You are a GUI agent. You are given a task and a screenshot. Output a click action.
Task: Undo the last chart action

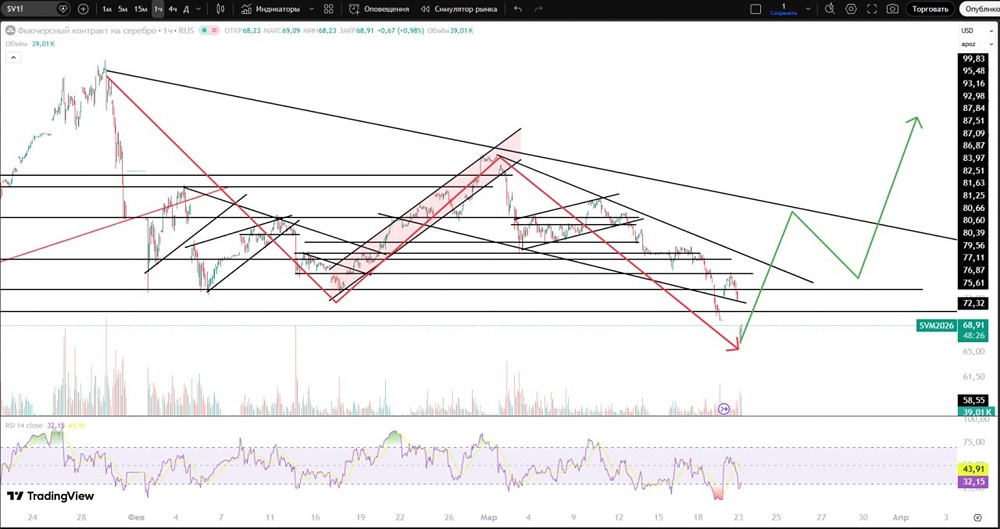518,9
